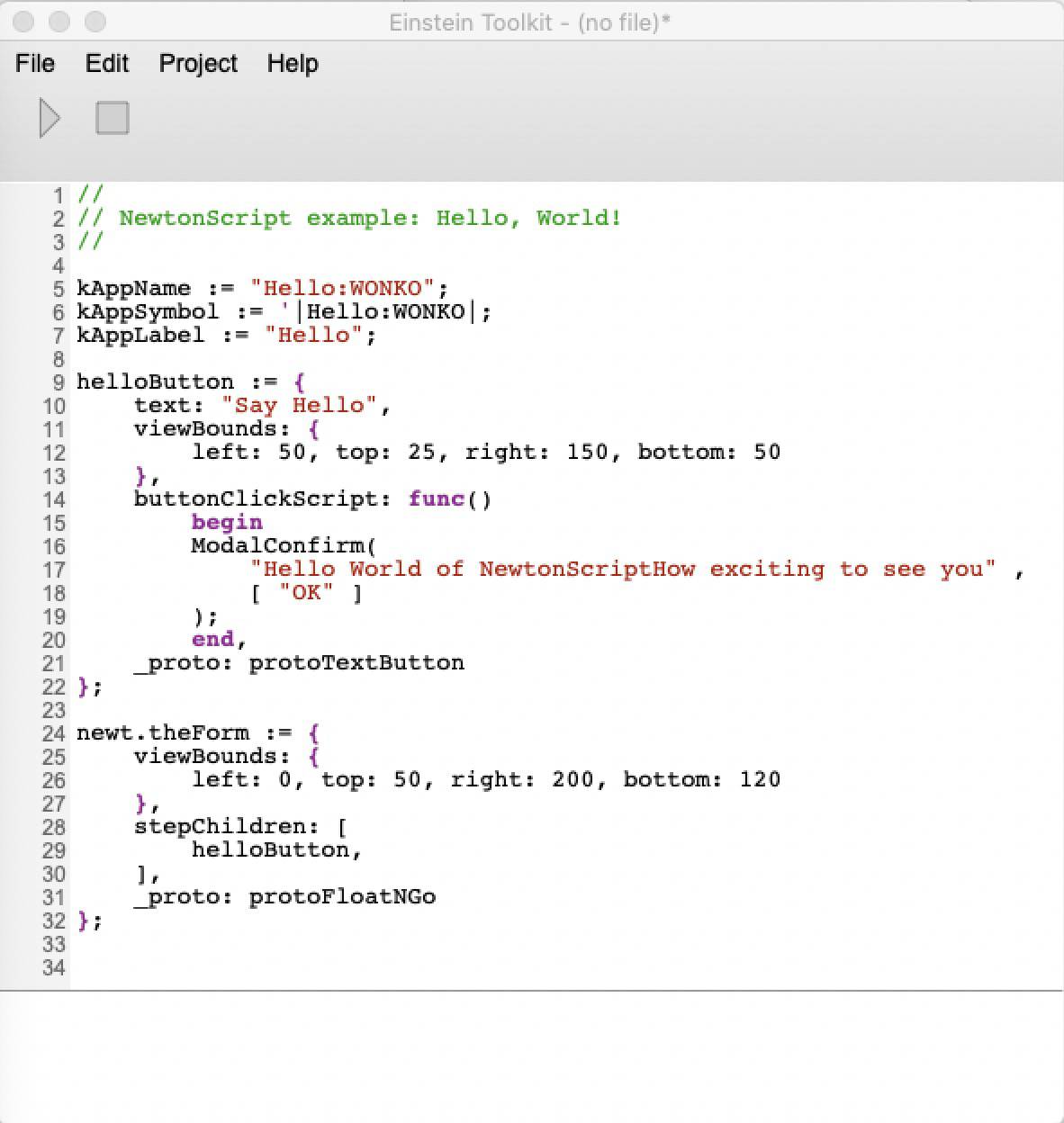Click the green NewtonScript example comment

coord(369,219)
